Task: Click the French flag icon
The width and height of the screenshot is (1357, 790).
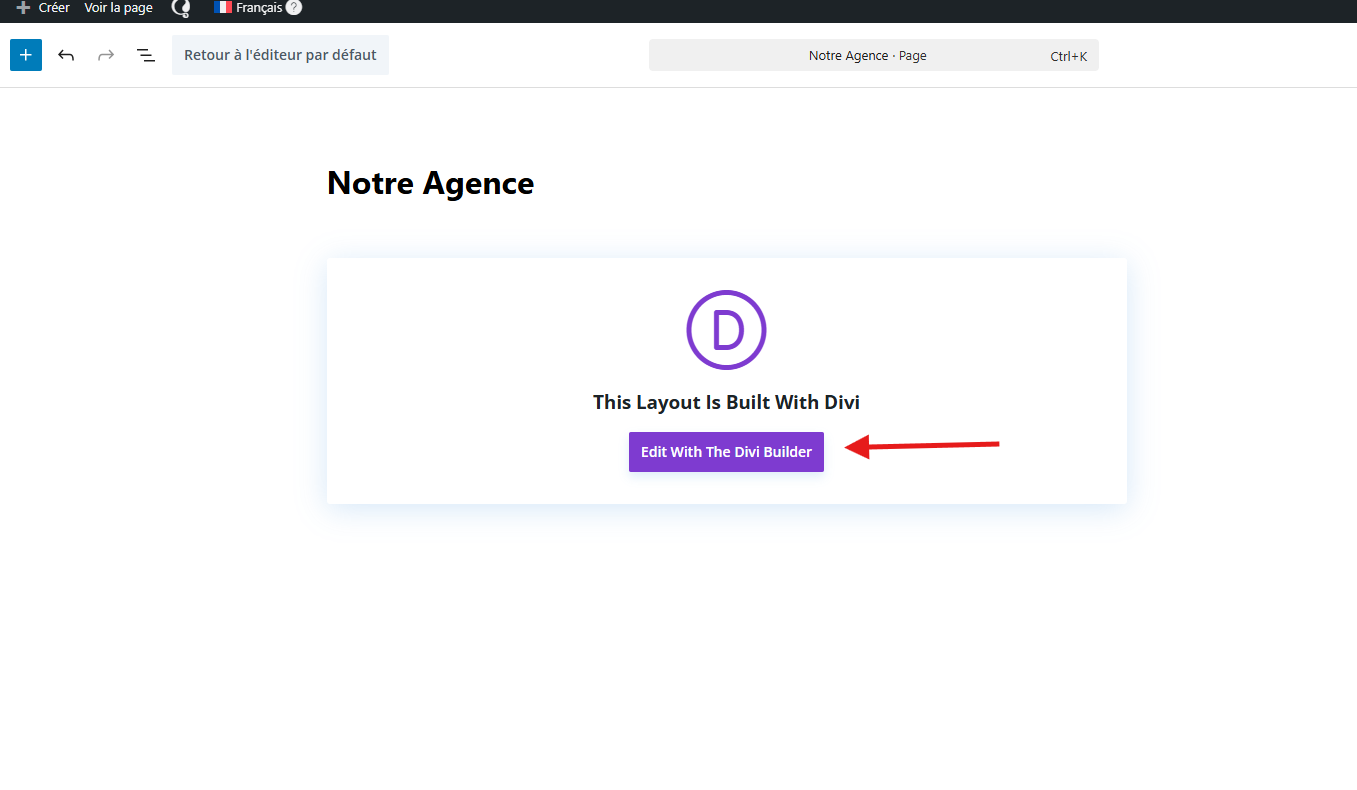Action: tap(222, 7)
